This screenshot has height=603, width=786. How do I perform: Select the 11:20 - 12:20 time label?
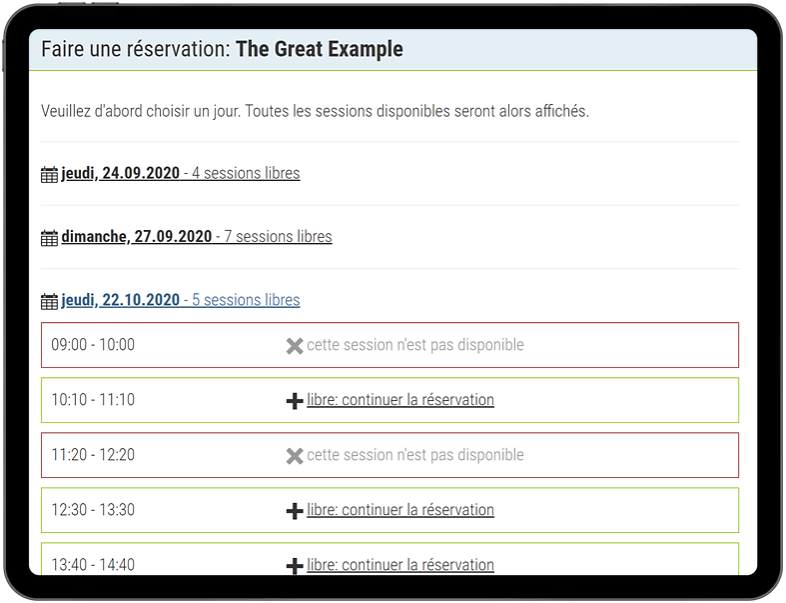click(93, 455)
